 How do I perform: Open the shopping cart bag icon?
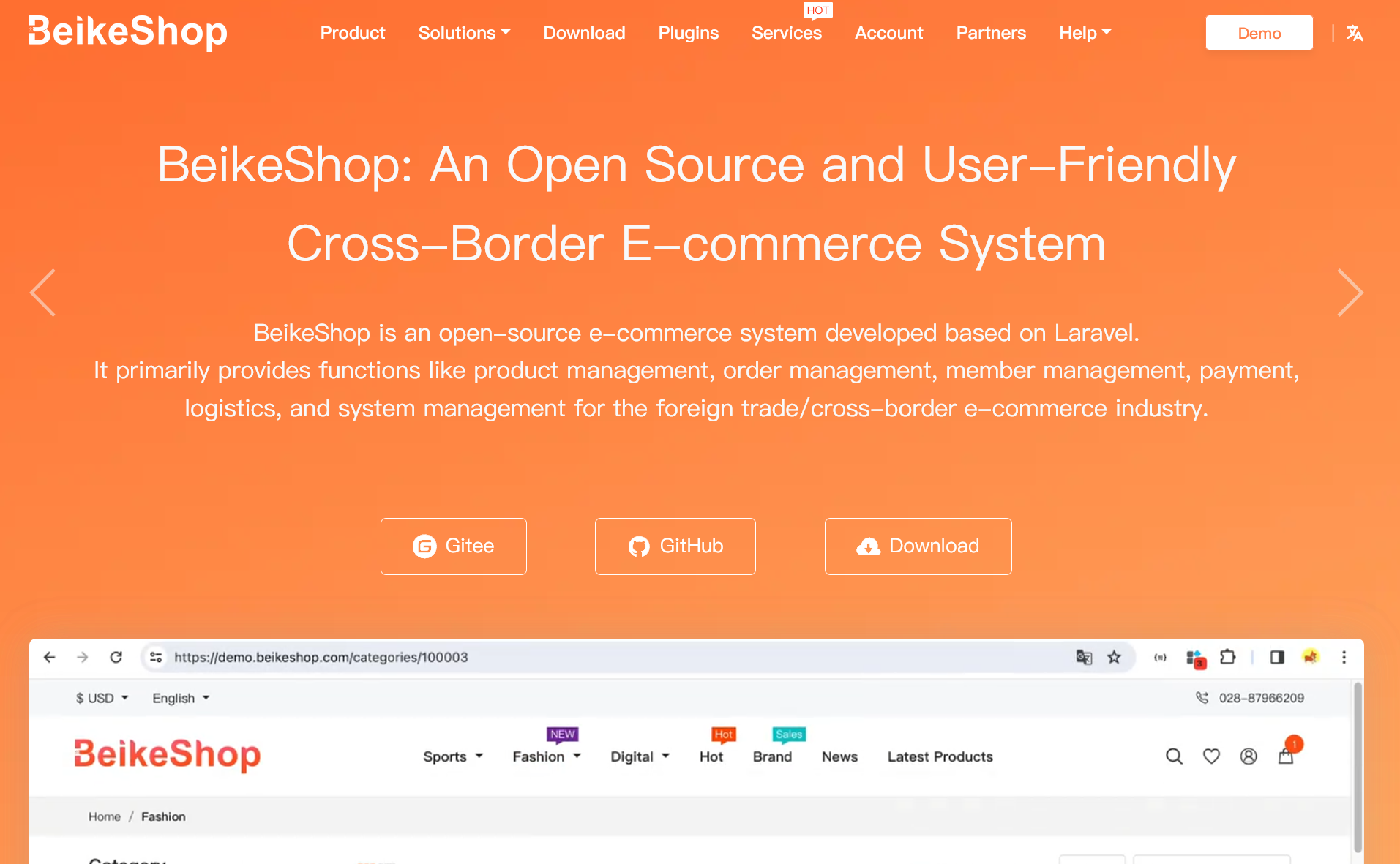click(1286, 756)
